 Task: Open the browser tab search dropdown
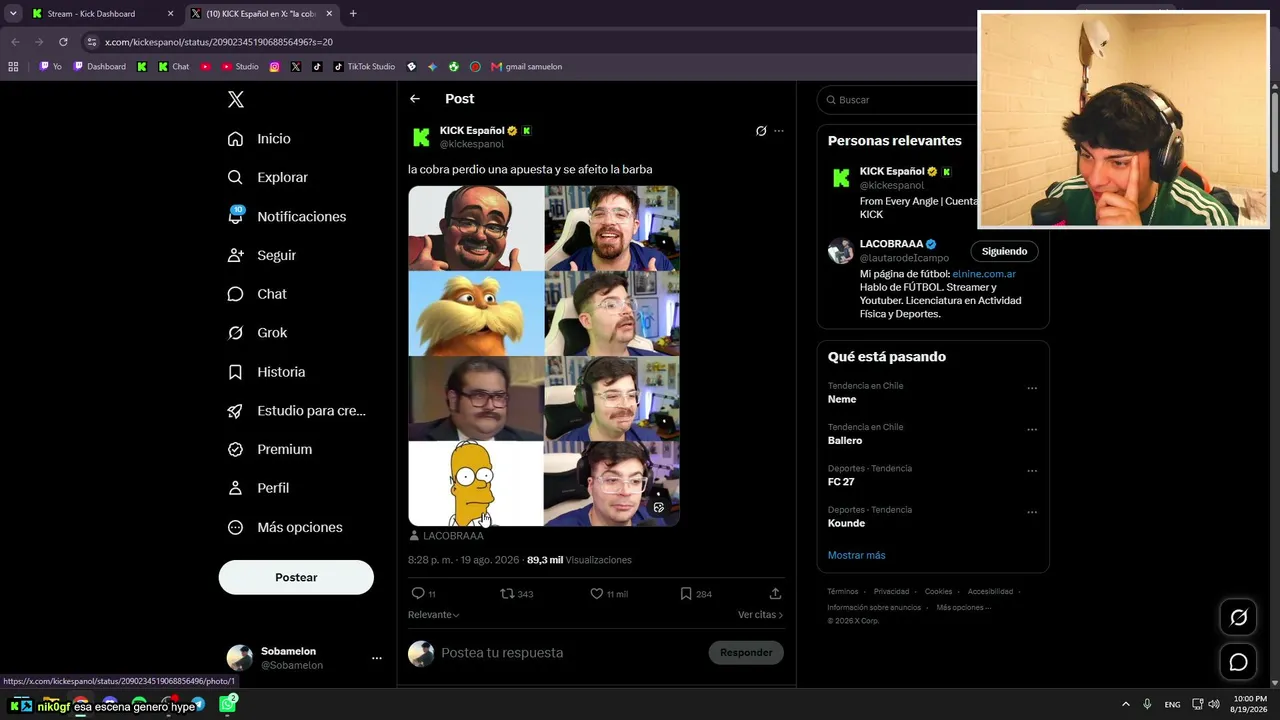pyautogui.click(x=13, y=14)
